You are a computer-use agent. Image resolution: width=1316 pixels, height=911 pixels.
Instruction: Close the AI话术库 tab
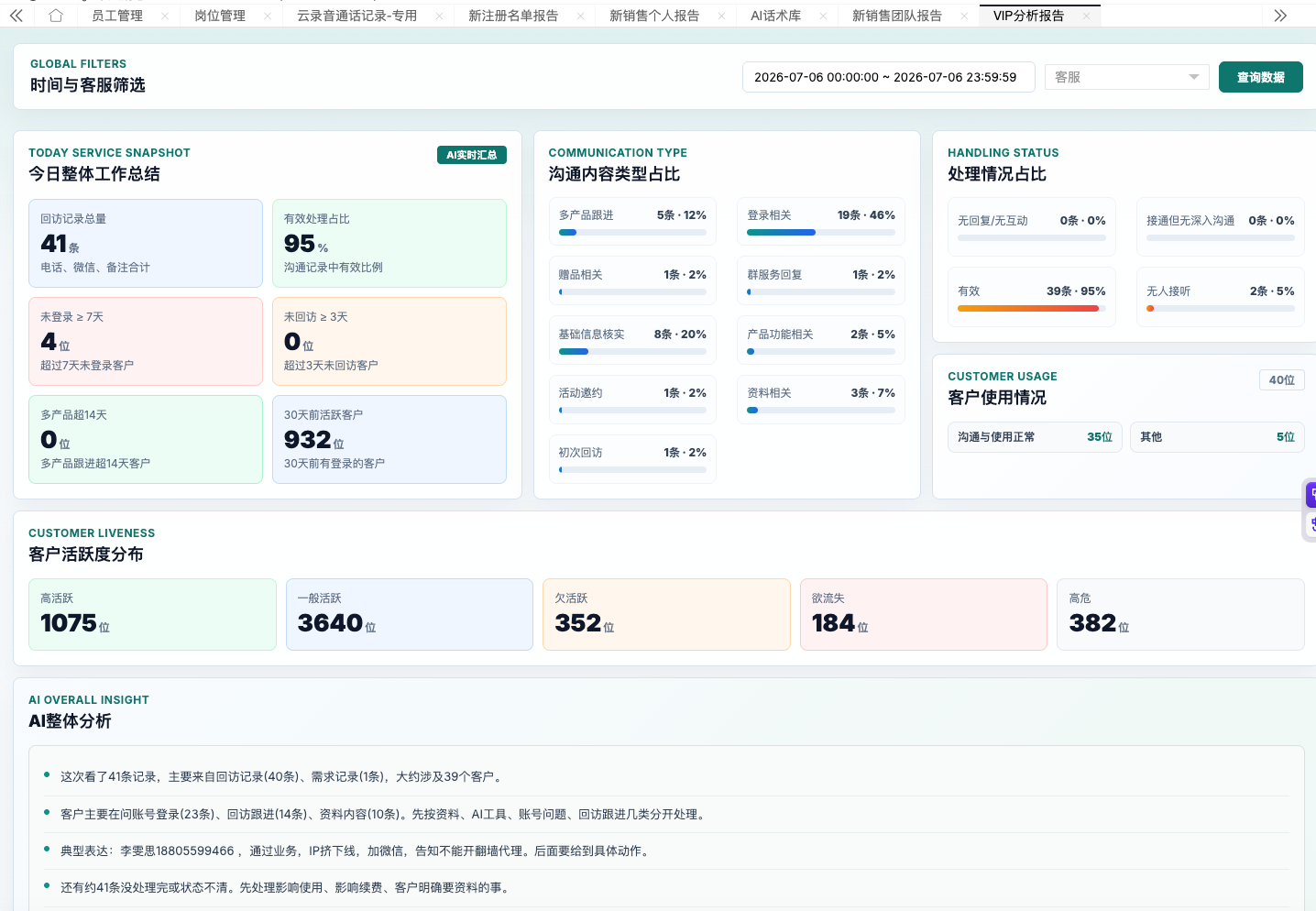[x=823, y=16]
